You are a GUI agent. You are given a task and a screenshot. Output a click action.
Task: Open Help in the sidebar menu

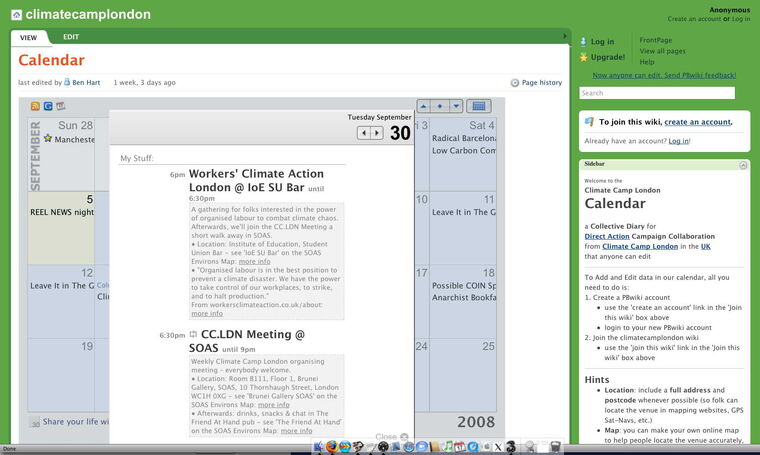pyautogui.click(x=647, y=62)
